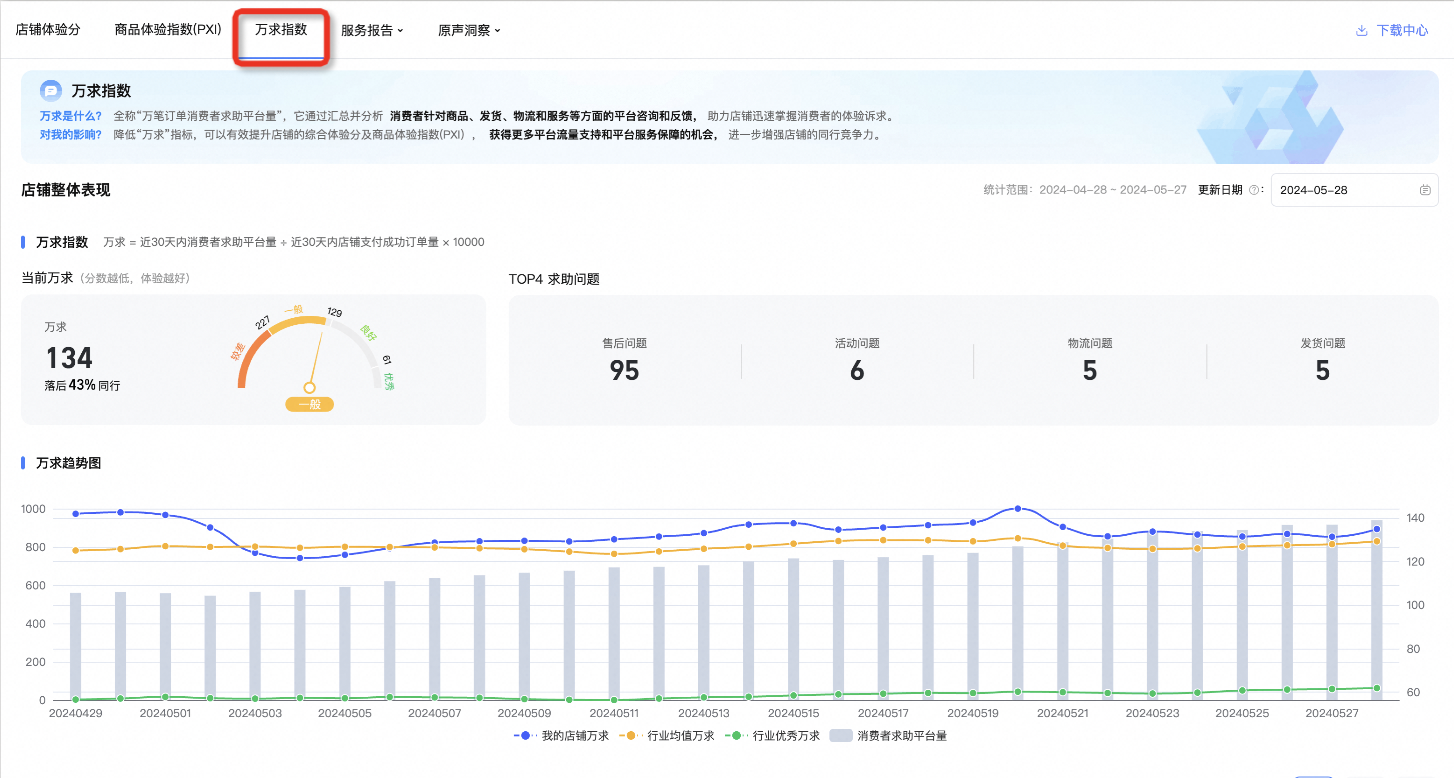Select the 万求指数 tab
This screenshot has height=778, width=1454.
coord(281,30)
